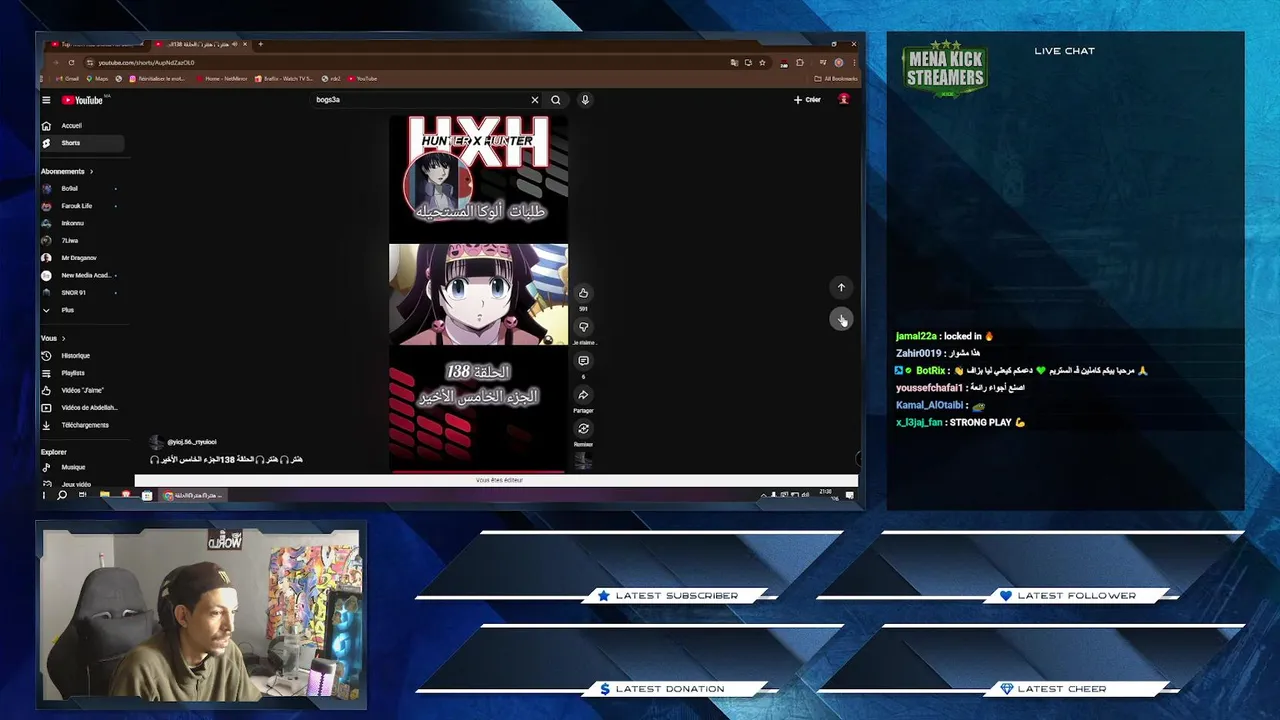Expand Plus to show more subscriptions
This screenshot has height=720, width=1280.
[x=82, y=310]
